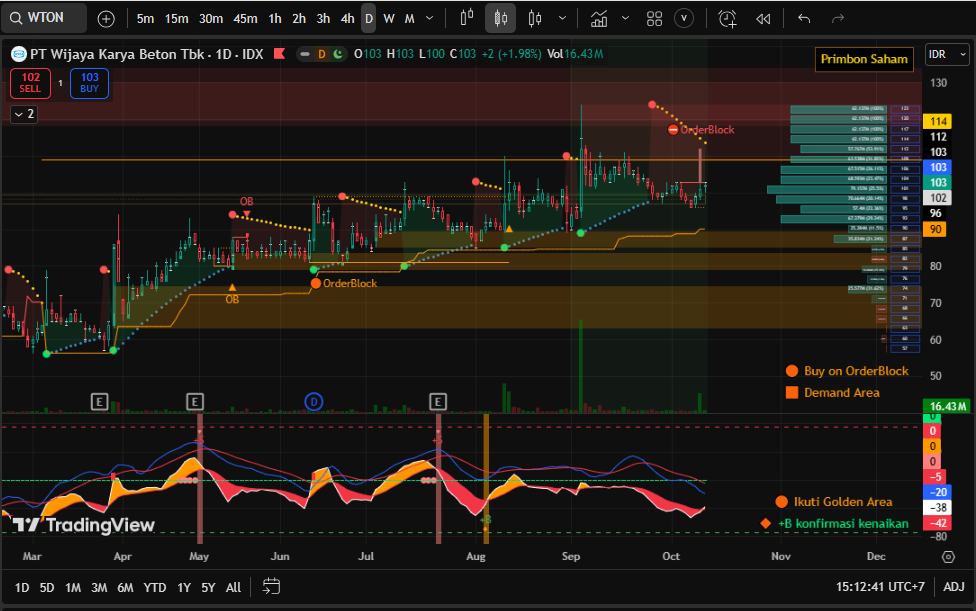Click the add symbol plus icon
The height and width of the screenshot is (611, 976).
[107, 18]
